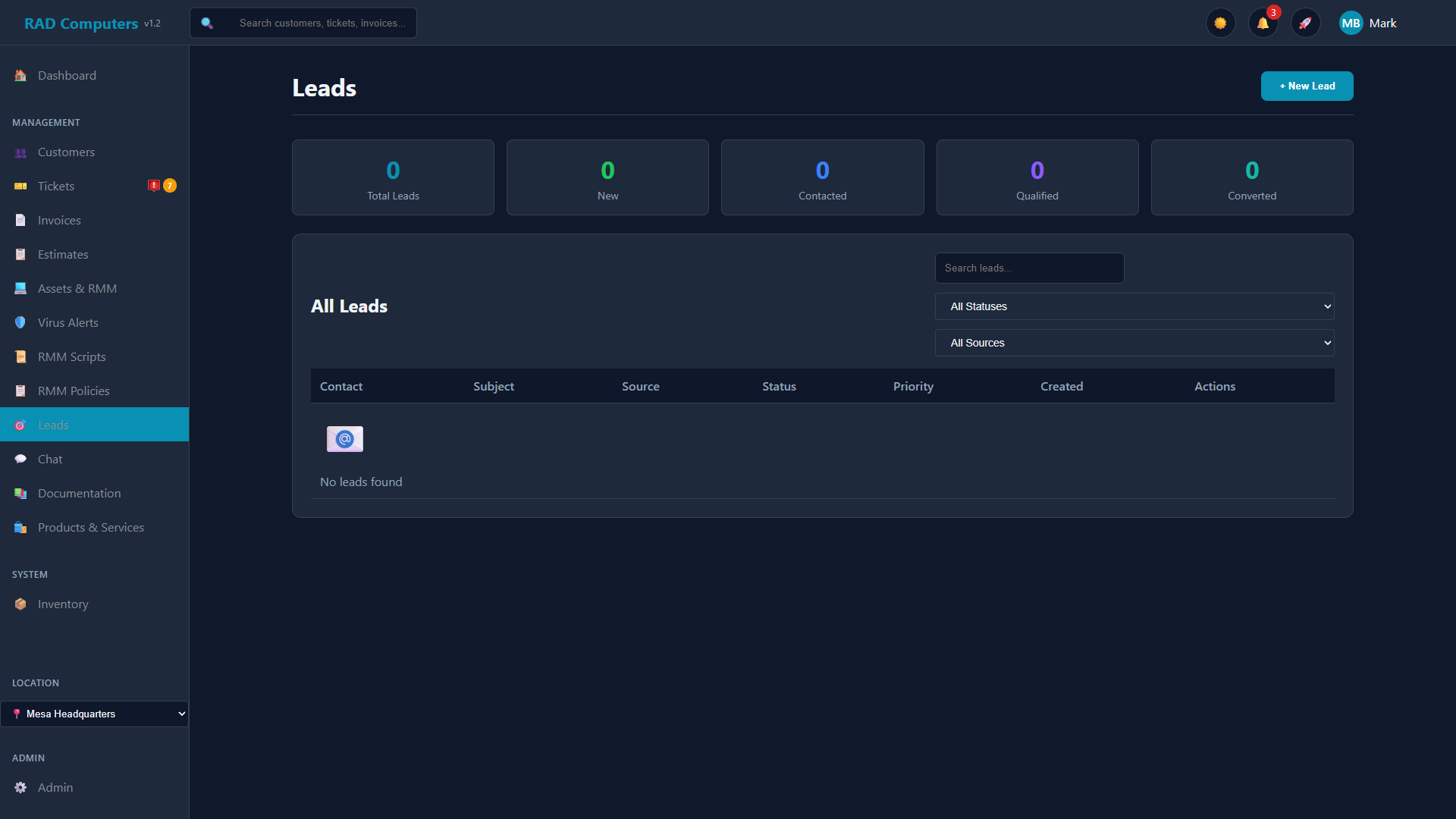
Task: Click the Inventory box icon
Action: 19,604
